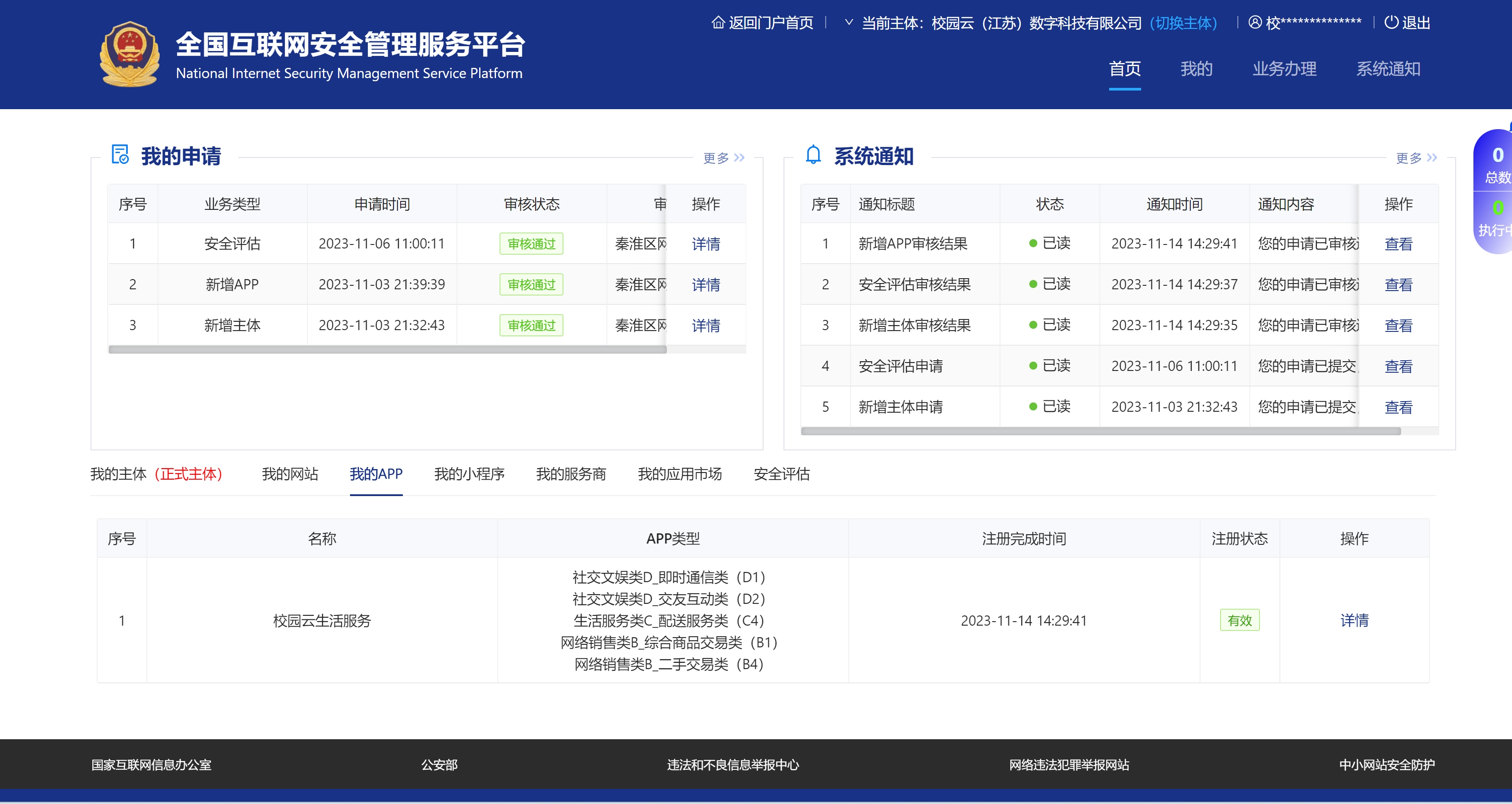
Task: Click the 系统通知 bell icon
Action: pos(813,155)
